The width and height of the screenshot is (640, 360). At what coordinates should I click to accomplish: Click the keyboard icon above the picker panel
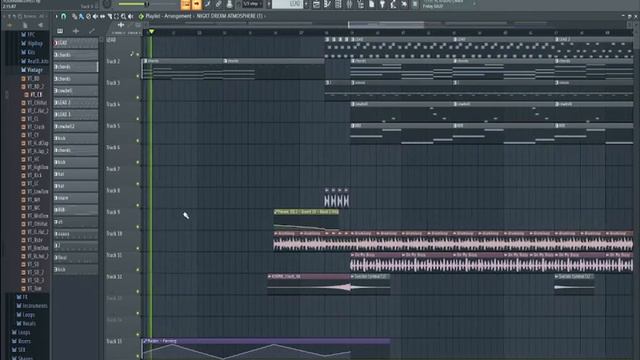point(60,31)
